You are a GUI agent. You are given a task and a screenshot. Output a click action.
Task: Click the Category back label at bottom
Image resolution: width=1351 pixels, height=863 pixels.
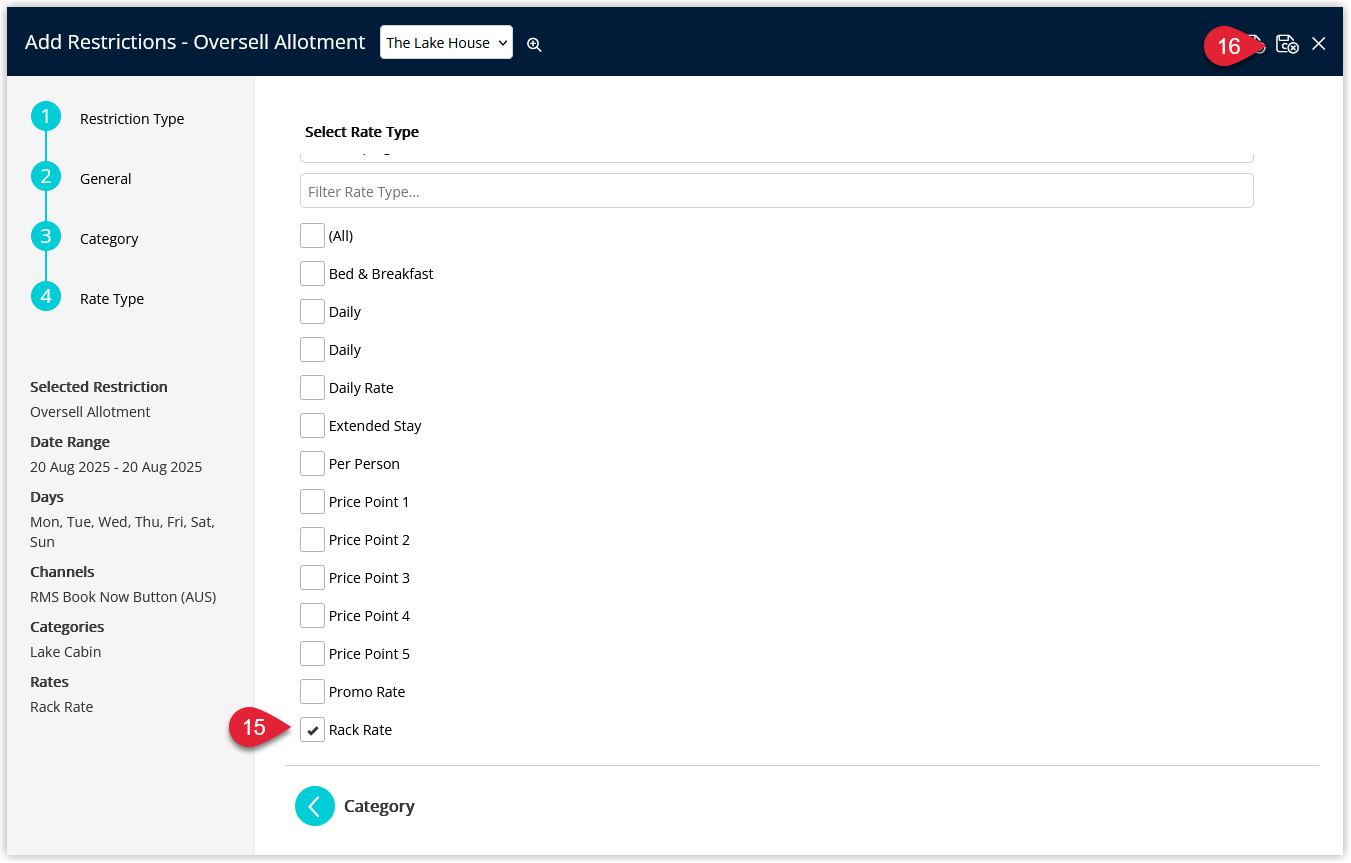coord(379,806)
